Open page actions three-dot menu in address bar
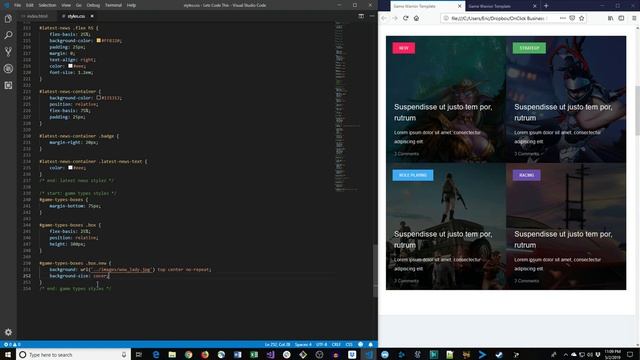 [x=562, y=18]
